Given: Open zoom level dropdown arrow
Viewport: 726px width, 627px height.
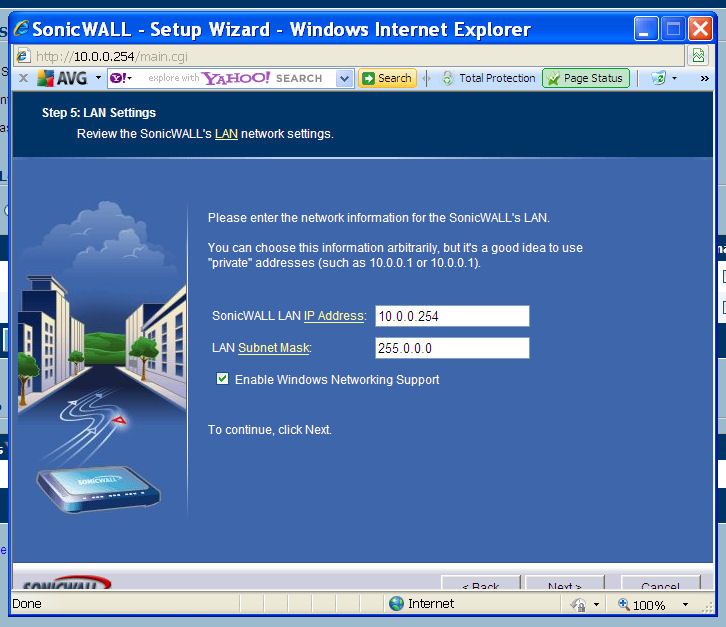Looking at the screenshot, I should click(685, 604).
